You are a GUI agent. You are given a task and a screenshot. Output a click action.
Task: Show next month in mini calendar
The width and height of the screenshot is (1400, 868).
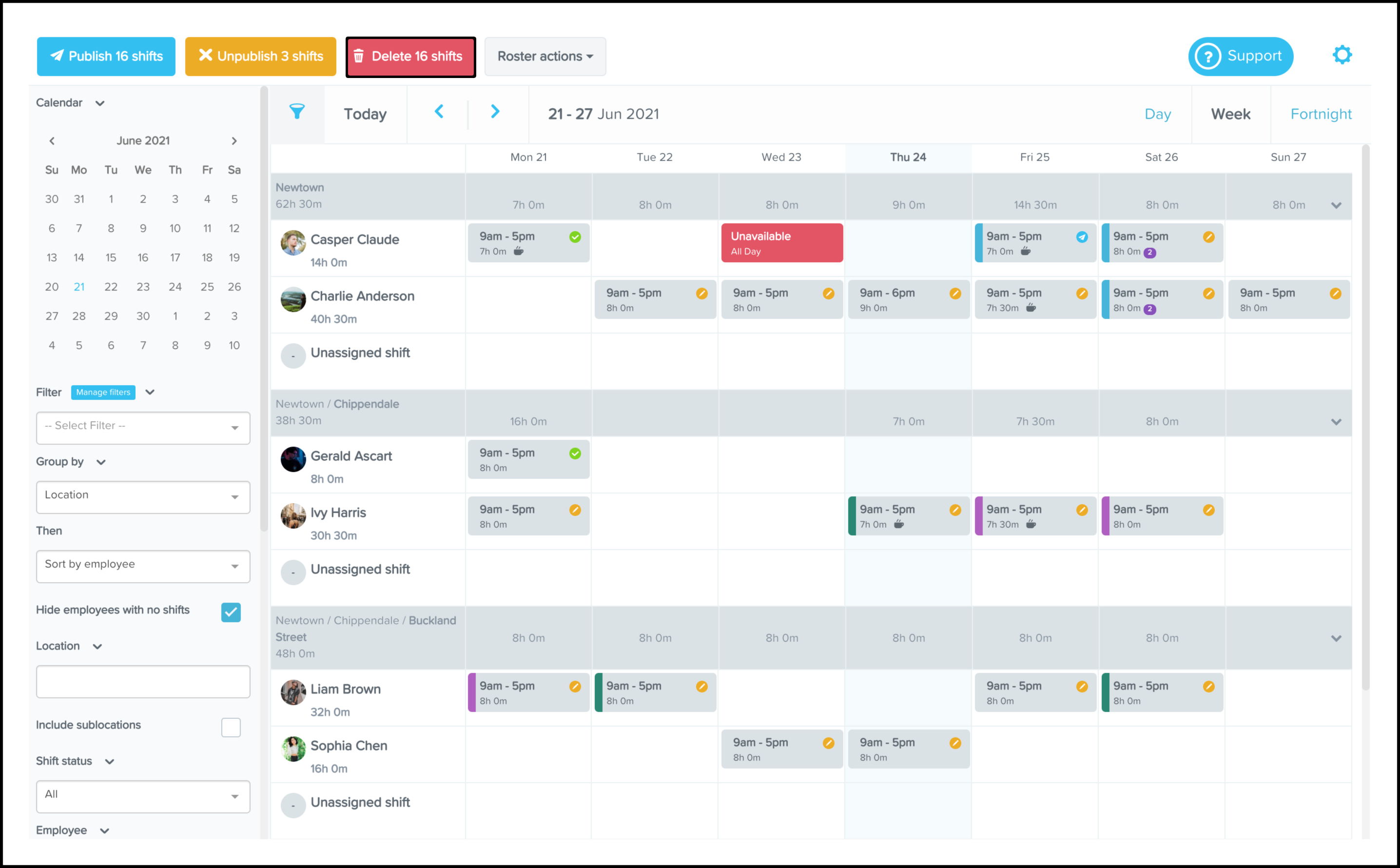(234, 141)
